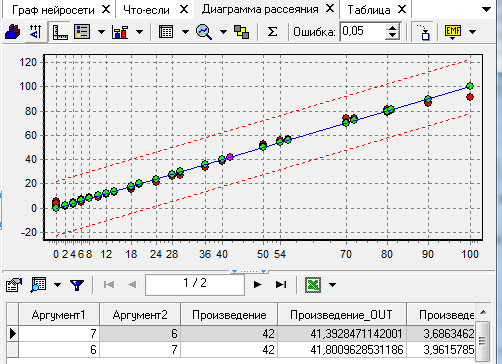Click the Аргумент1 column header

click(x=59, y=314)
